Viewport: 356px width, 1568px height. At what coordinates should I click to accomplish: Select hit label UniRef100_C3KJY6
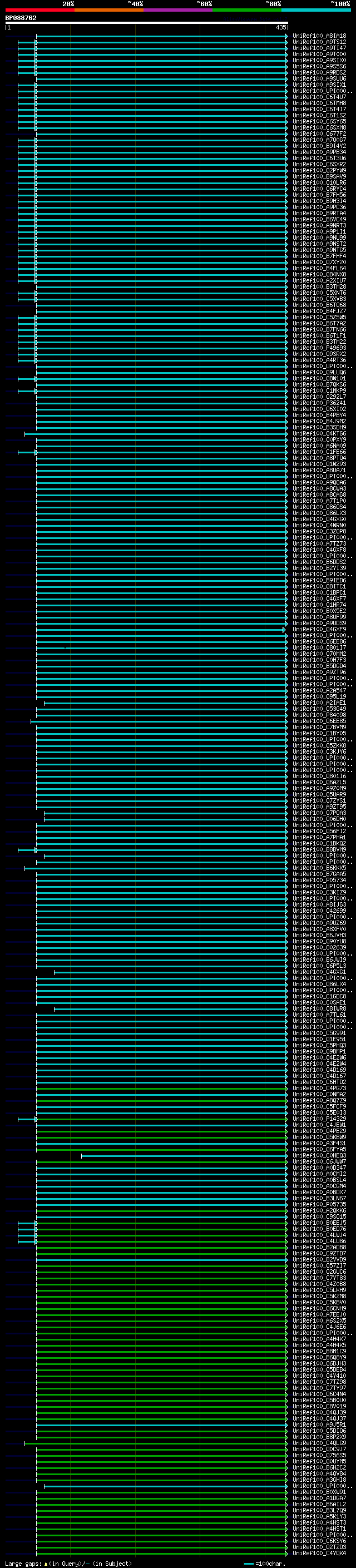[x=319, y=752]
